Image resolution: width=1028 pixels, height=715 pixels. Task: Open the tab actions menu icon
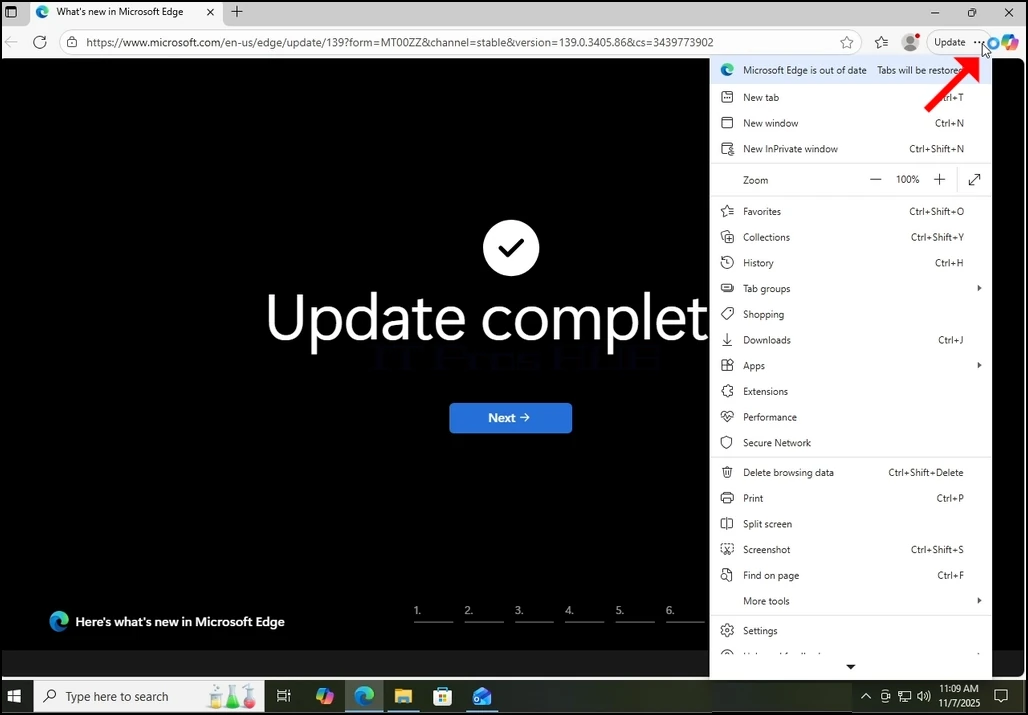[11, 12]
